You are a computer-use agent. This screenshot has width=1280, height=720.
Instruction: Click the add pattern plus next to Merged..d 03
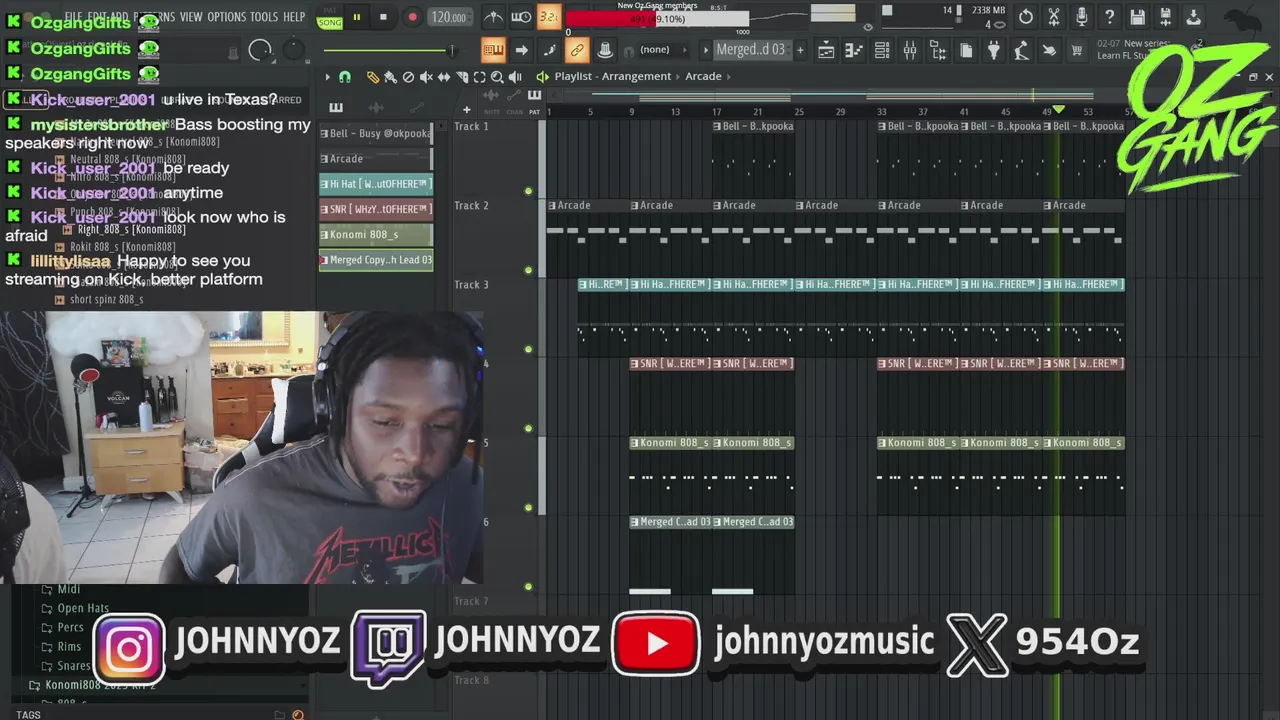coord(799,50)
